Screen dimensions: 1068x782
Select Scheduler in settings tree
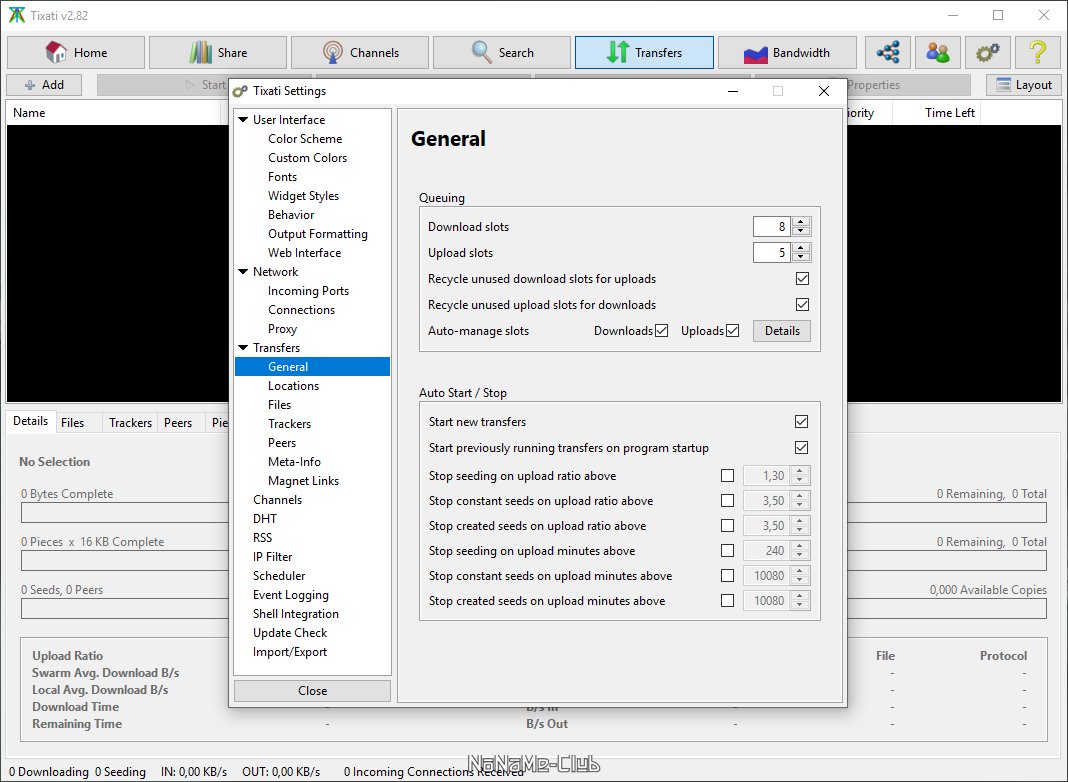[279, 576]
